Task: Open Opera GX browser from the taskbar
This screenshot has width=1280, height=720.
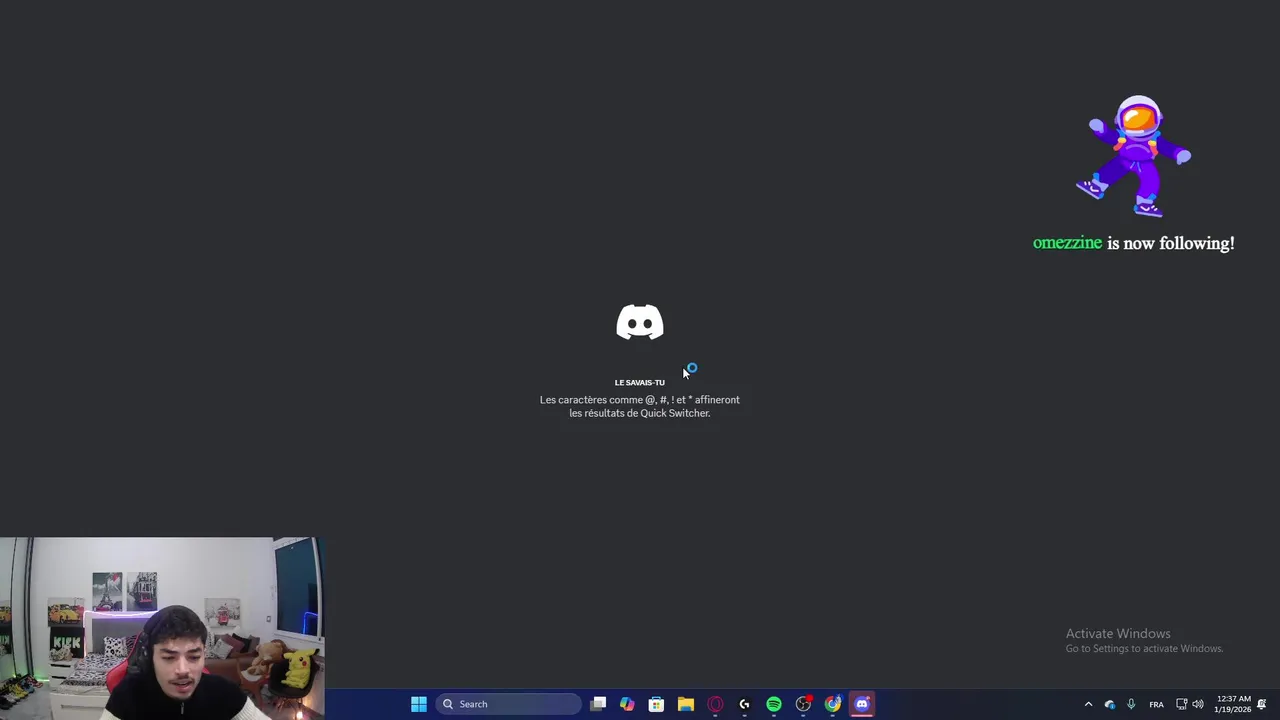Action: (715, 704)
